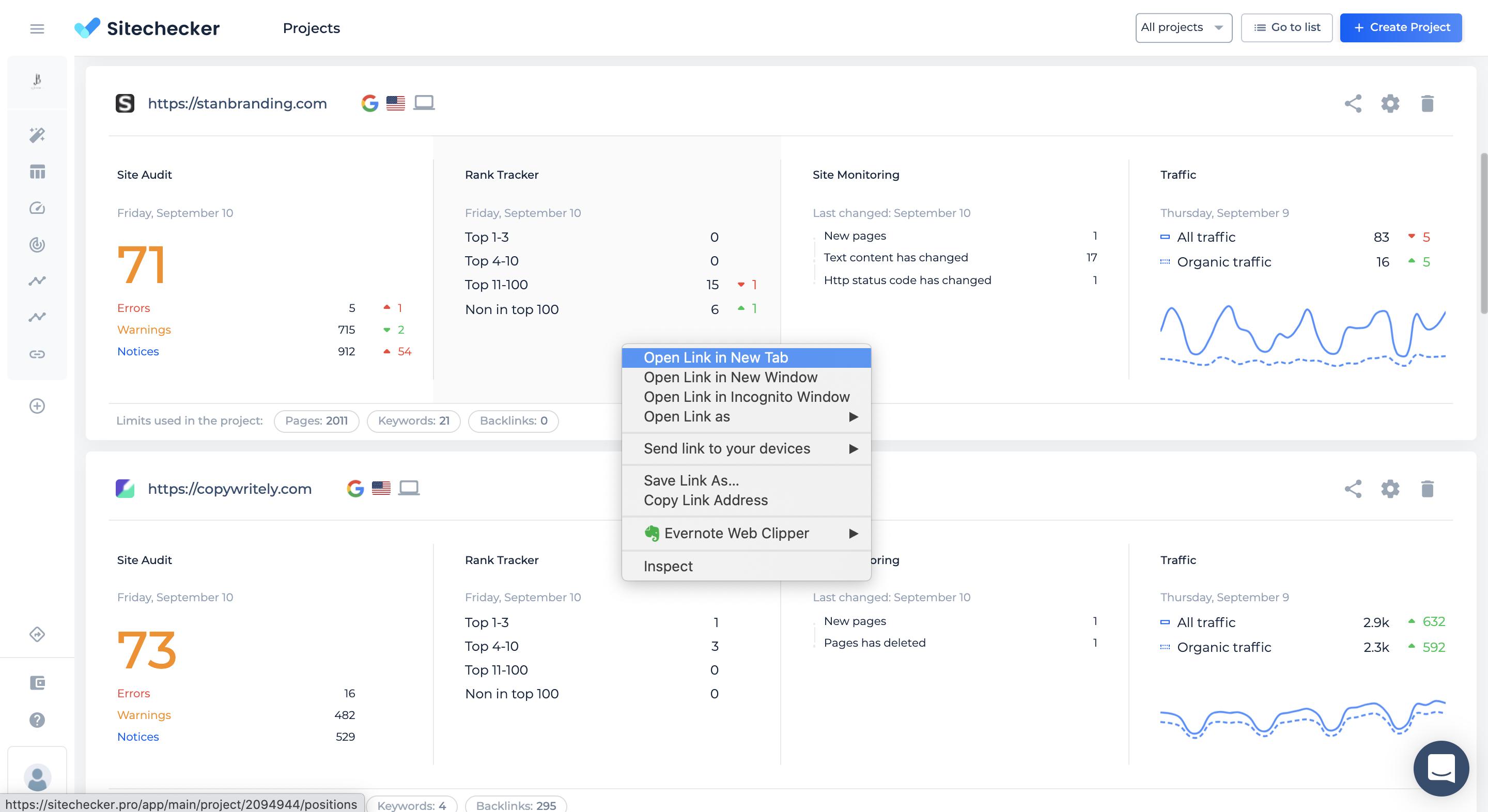The height and width of the screenshot is (812, 1488).
Task: Click the Backlinks: 0 limit chip
Action: point(514,421)
